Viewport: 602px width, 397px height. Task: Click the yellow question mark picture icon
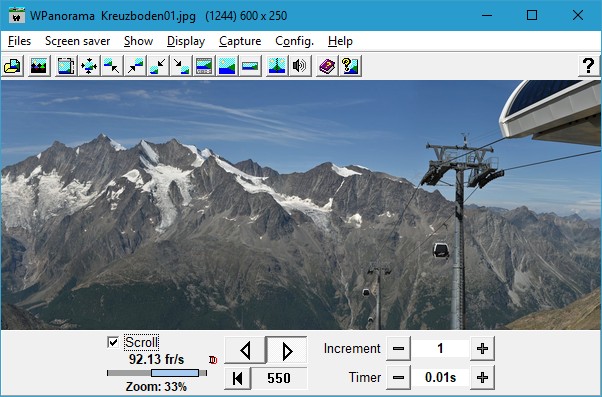[350, 66]
